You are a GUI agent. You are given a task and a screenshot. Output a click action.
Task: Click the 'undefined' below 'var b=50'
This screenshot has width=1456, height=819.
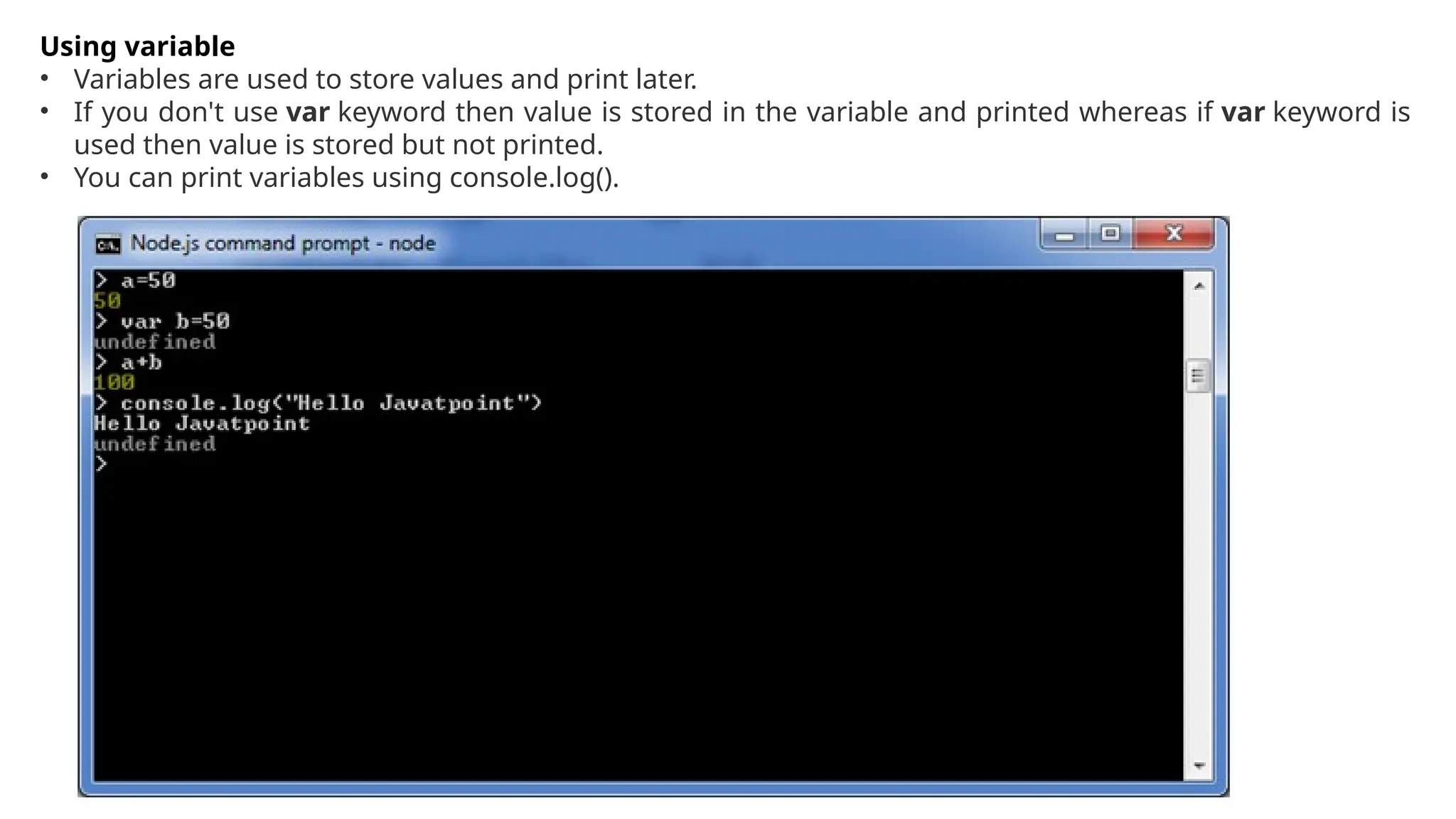click(x=155, y=342)
